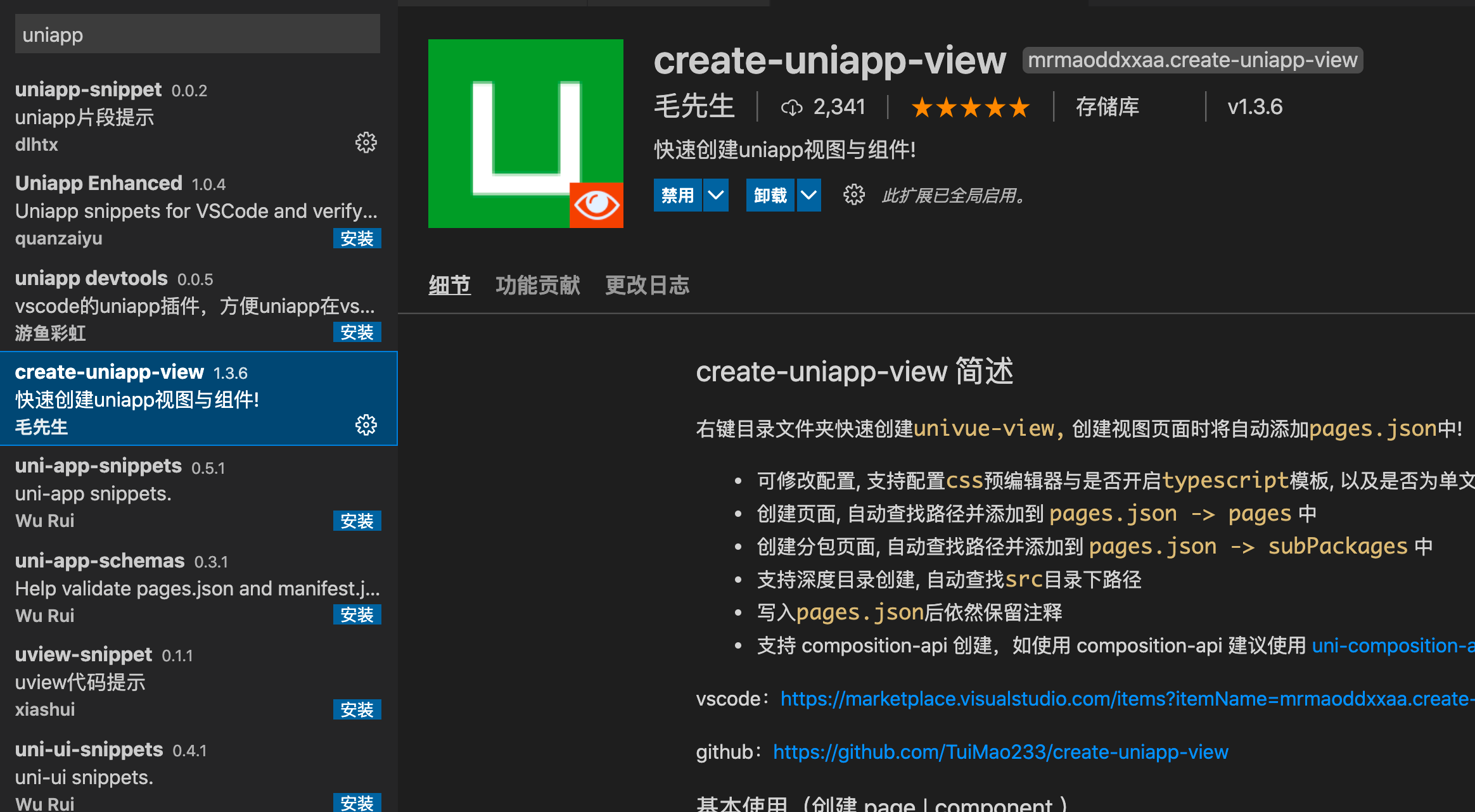Install the uview-snippet extension
This screenshot has width=1475, height=812.
pos(357,709)
